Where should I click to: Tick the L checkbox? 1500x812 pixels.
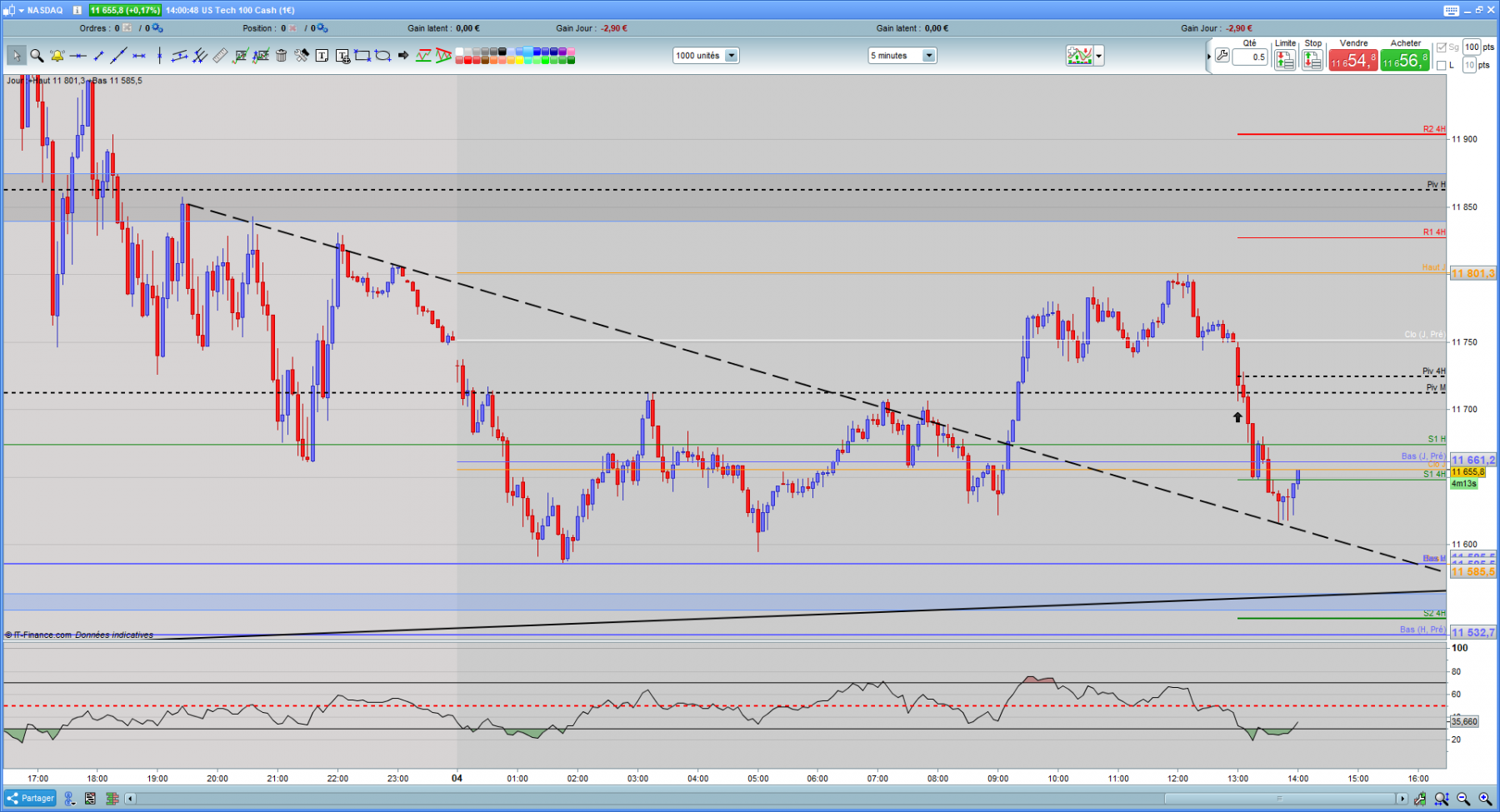pyautogui.click(x=1442, y=65)
